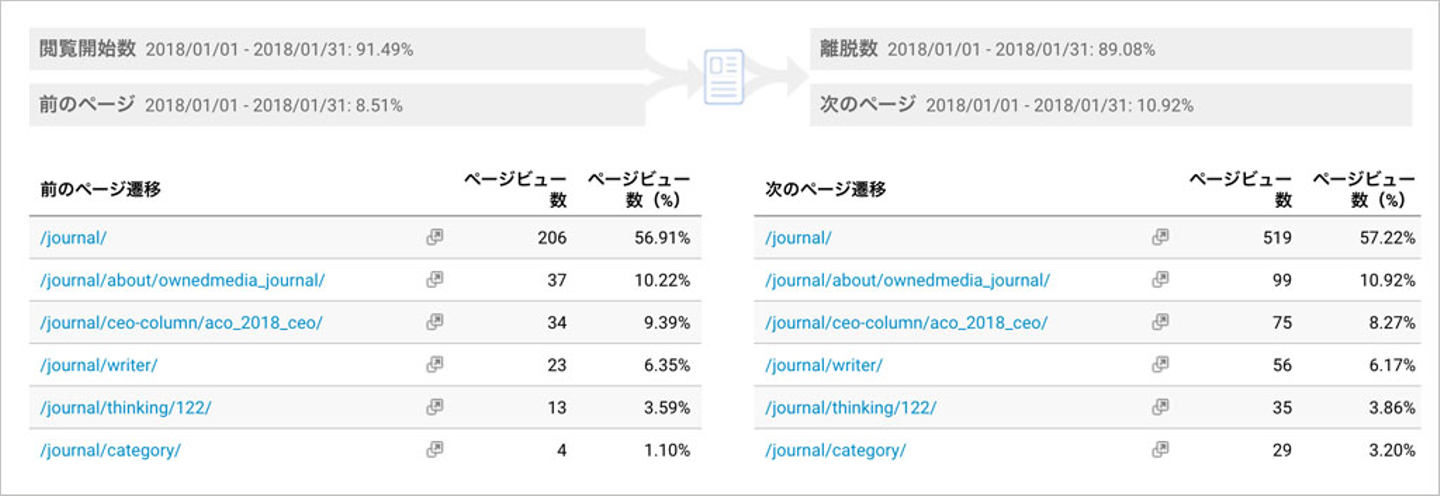Click pop-out icon beside next-page /journal/writer/

1160,365
